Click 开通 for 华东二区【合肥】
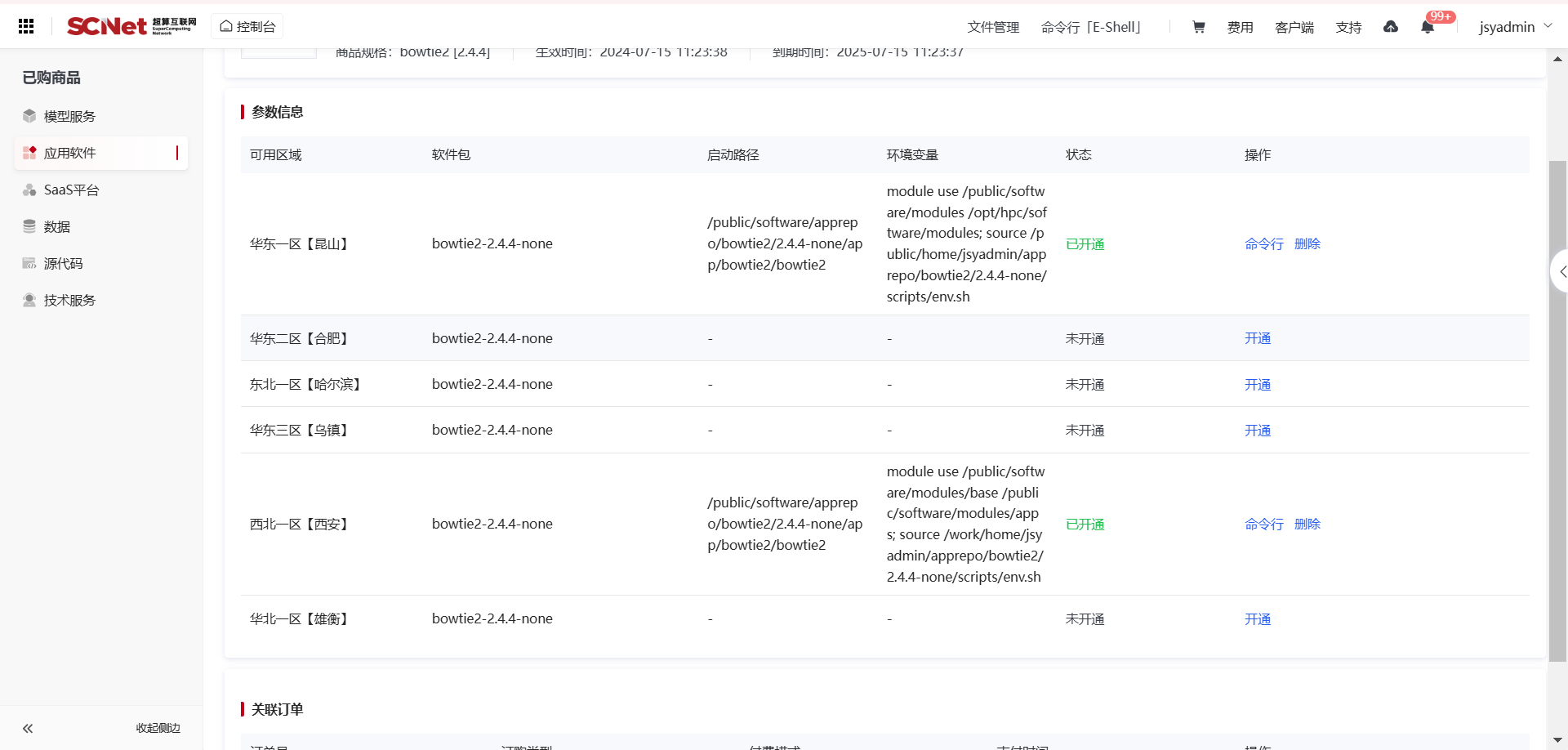This screenshot has width=1568, height=750. 1257,338
